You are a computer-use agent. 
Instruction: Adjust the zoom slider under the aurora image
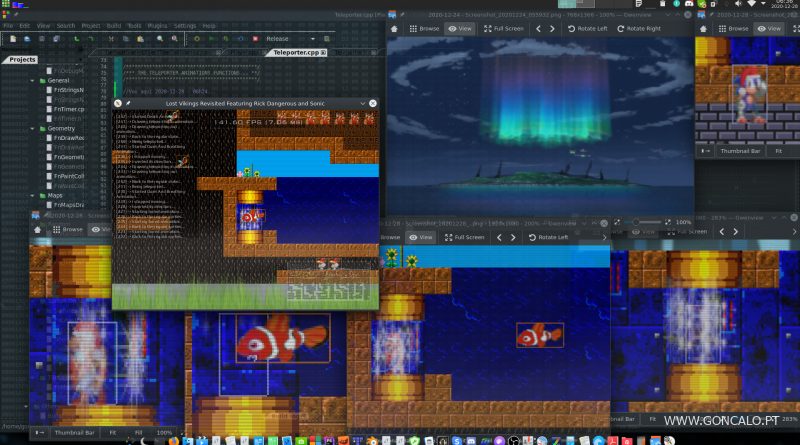tap(643, 222)
